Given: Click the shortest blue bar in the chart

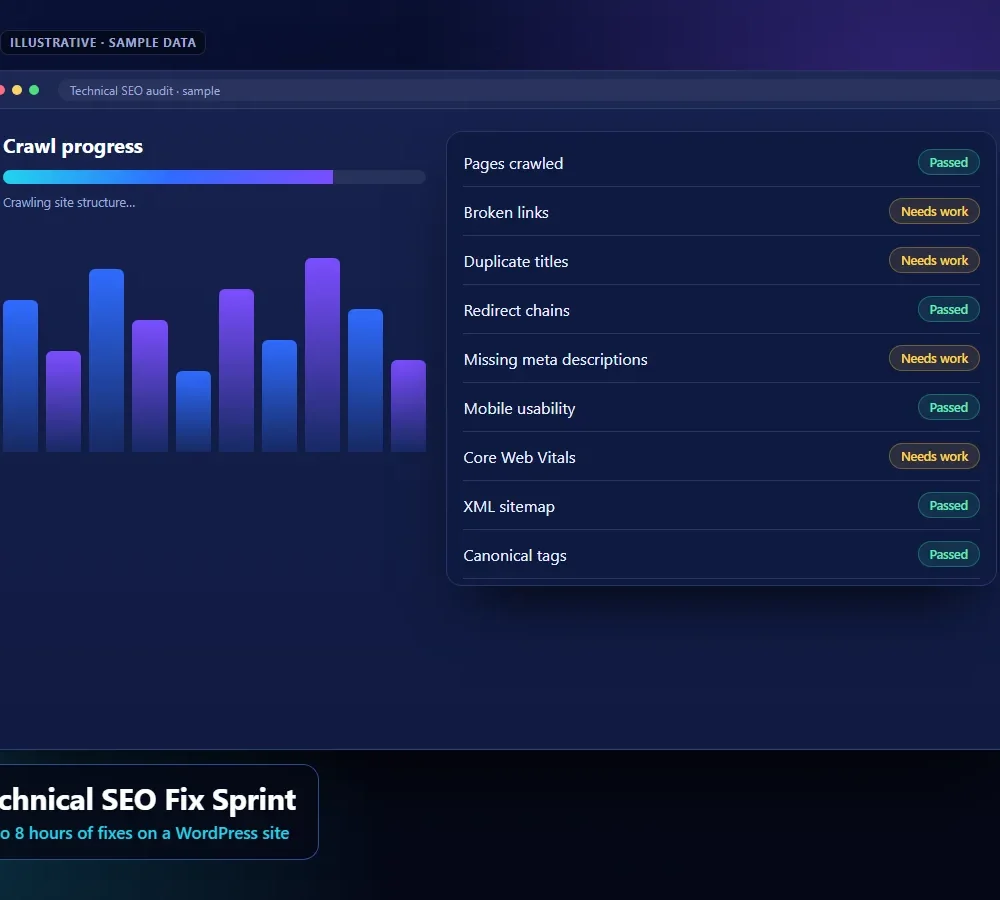Looking at the screenshot, I should click(193, 411).
